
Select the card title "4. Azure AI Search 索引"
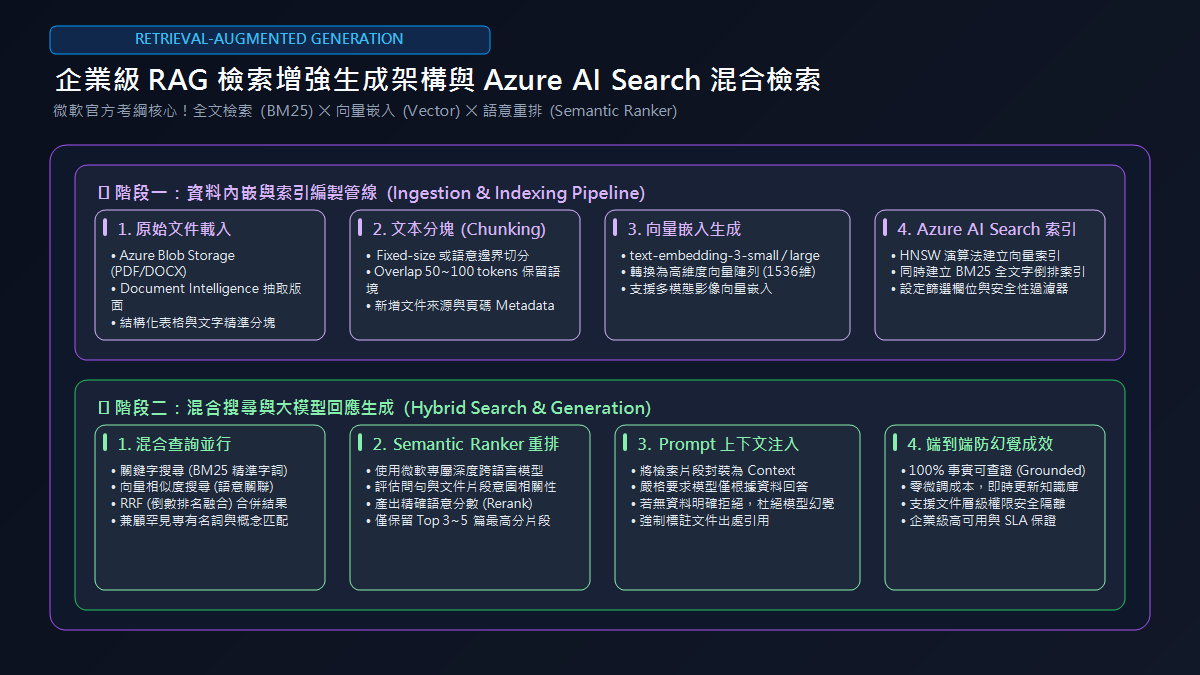987,229
